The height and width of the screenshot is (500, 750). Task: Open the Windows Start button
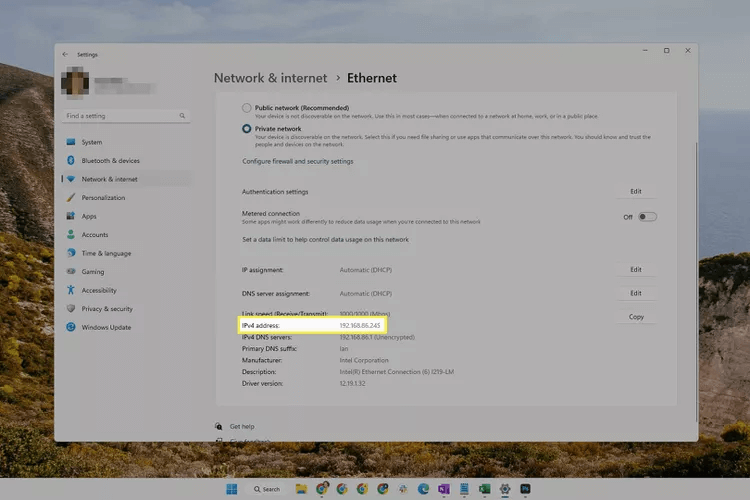coord(232,489)
